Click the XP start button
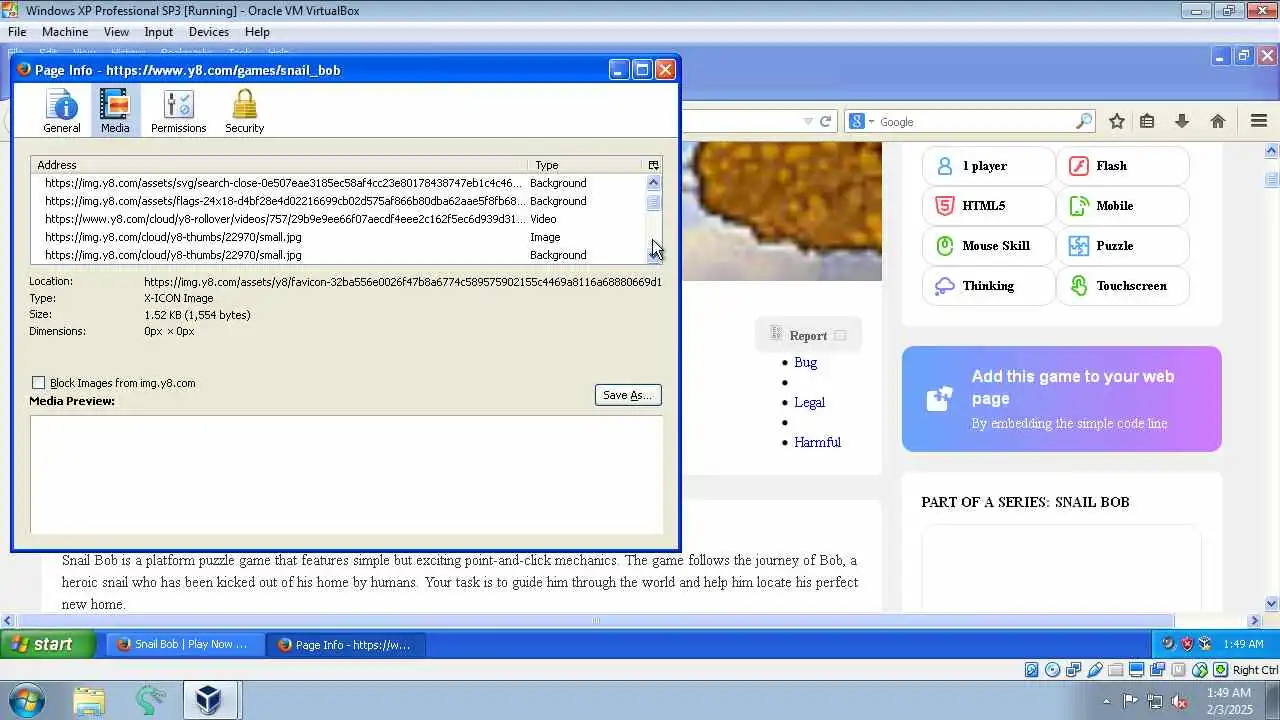1280x720 pixels. tap(47, 644)
